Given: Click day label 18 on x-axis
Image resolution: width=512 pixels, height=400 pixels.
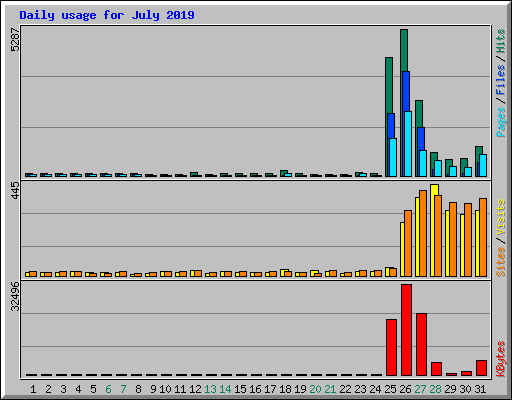Looking at the screenshot, I should click(x=285, y=389).
